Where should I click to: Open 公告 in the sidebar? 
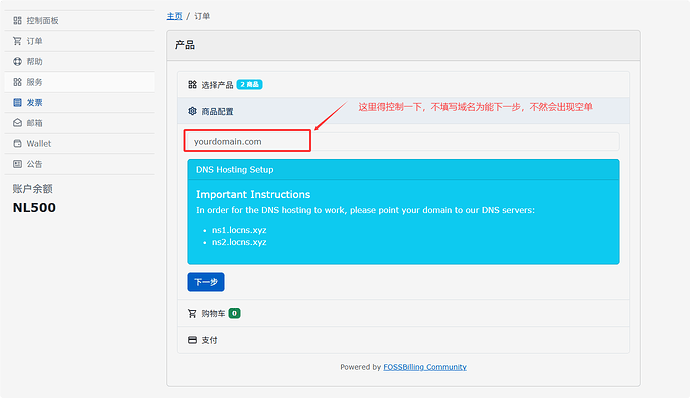[x=80, y=164]
